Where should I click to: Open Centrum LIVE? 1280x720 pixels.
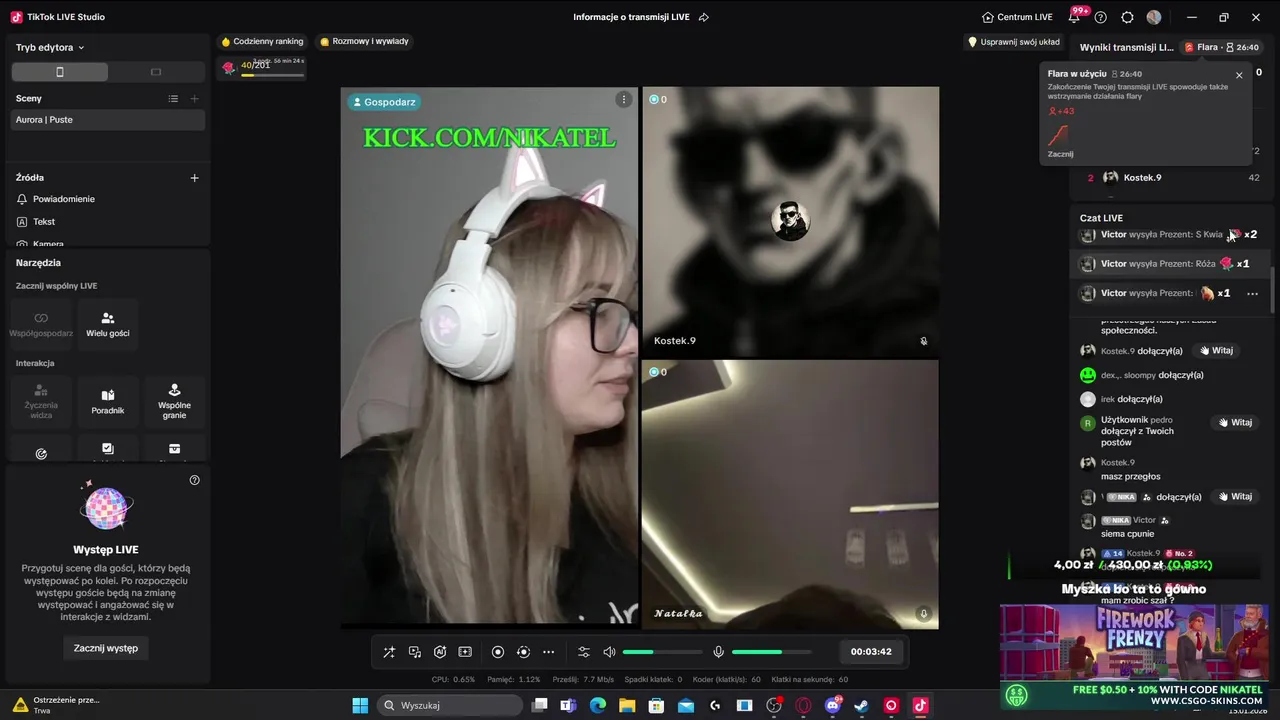coord(1017,17)
